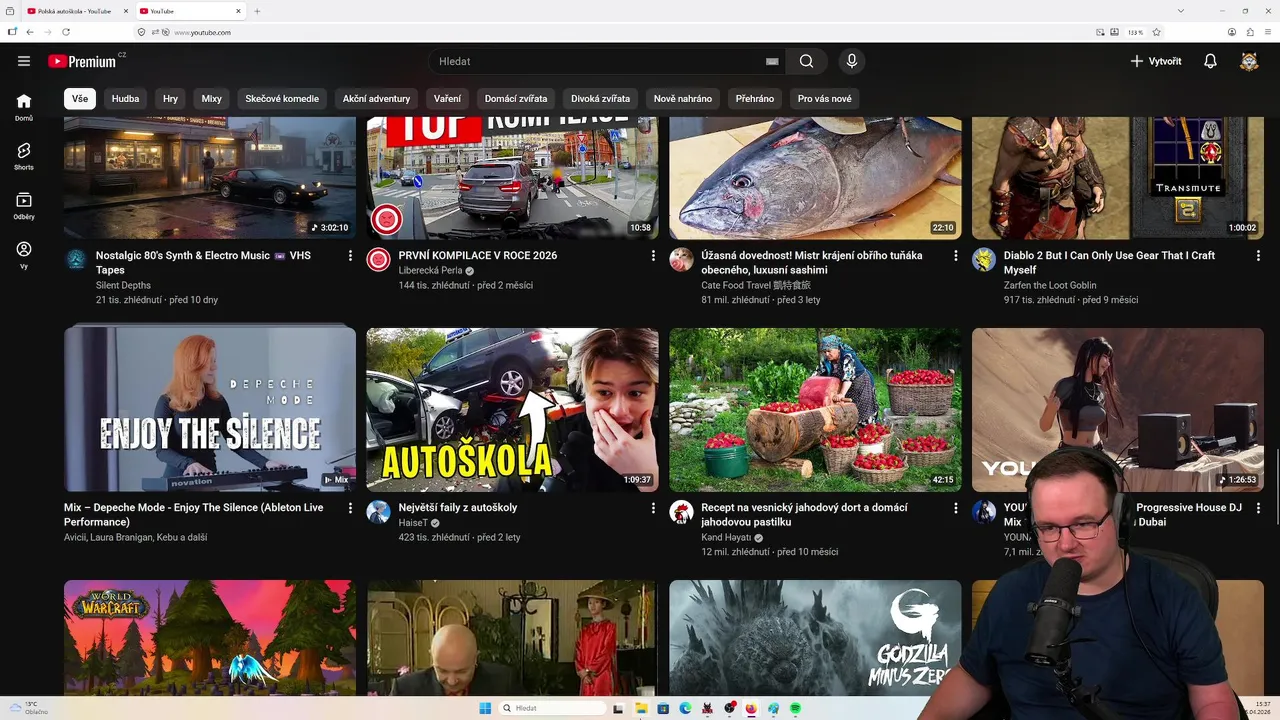This screenshot has height=720, width=1280.
Task: Open Liberecká Perla channel avatar
Action: 378,260
